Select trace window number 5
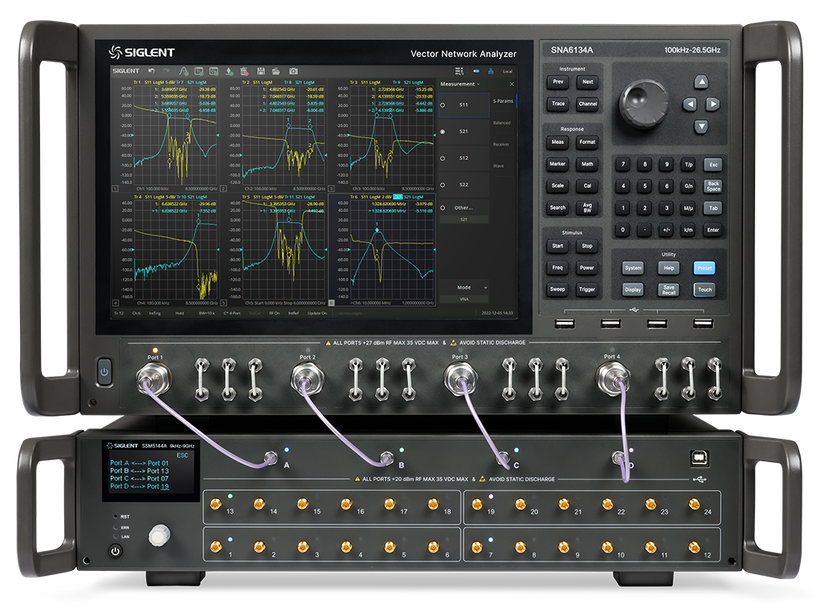This screenshot has width=820, height=607. click(x=224, y=303)
